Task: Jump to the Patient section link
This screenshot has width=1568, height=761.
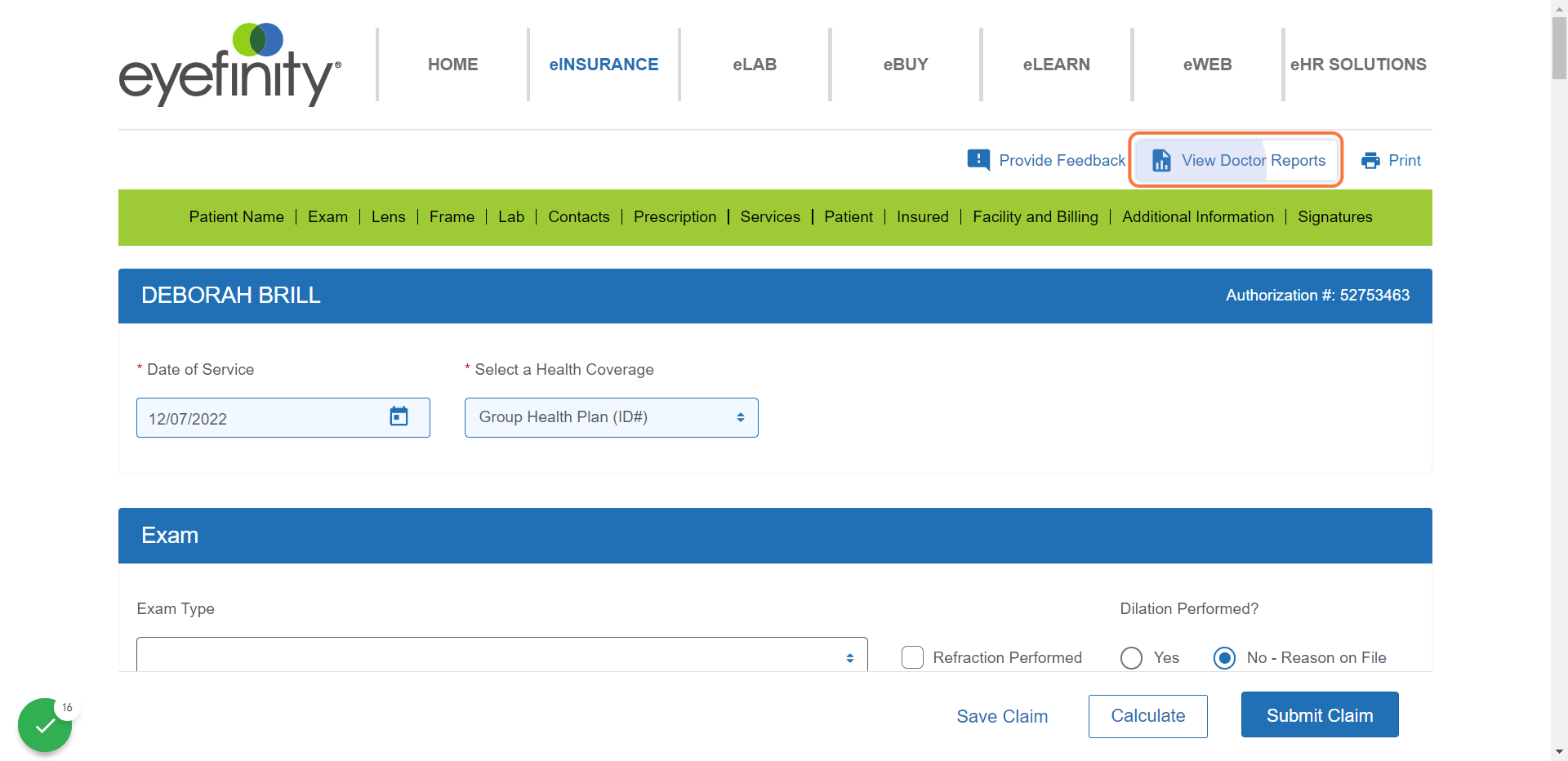Action: (x=849, y=216)
